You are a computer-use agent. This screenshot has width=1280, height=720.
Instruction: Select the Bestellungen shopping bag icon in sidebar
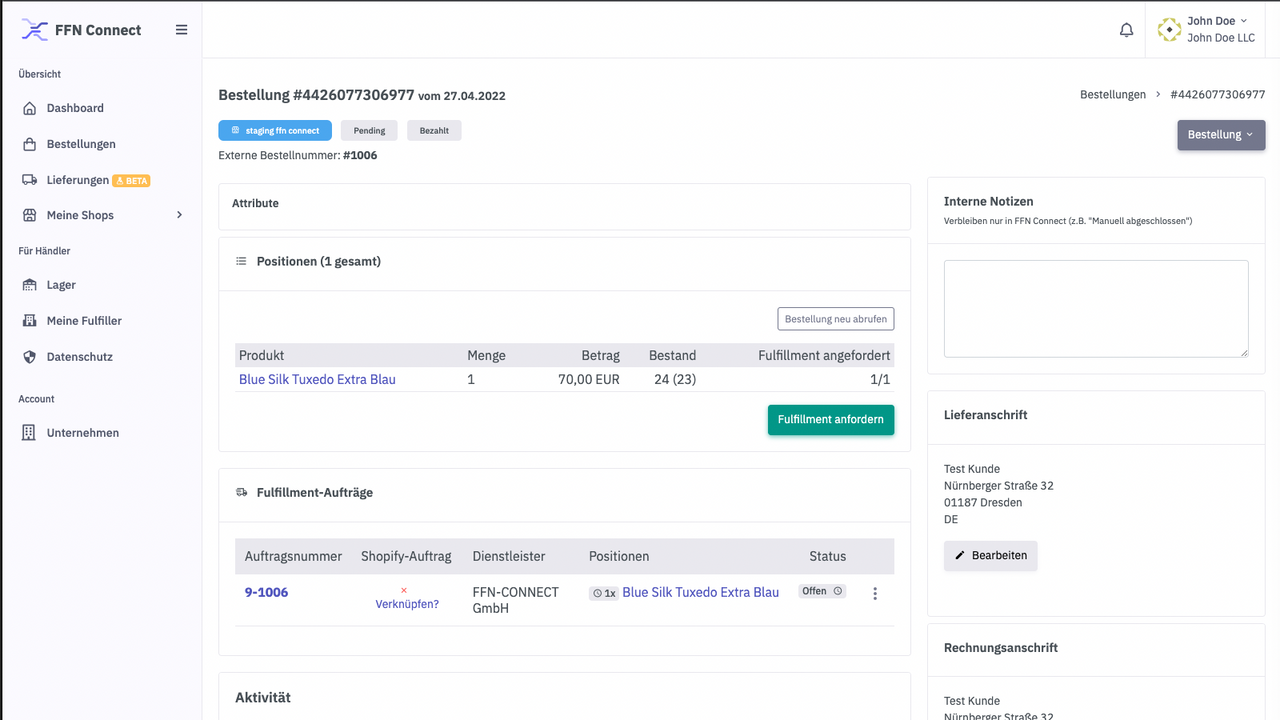[x=30, y=143]
